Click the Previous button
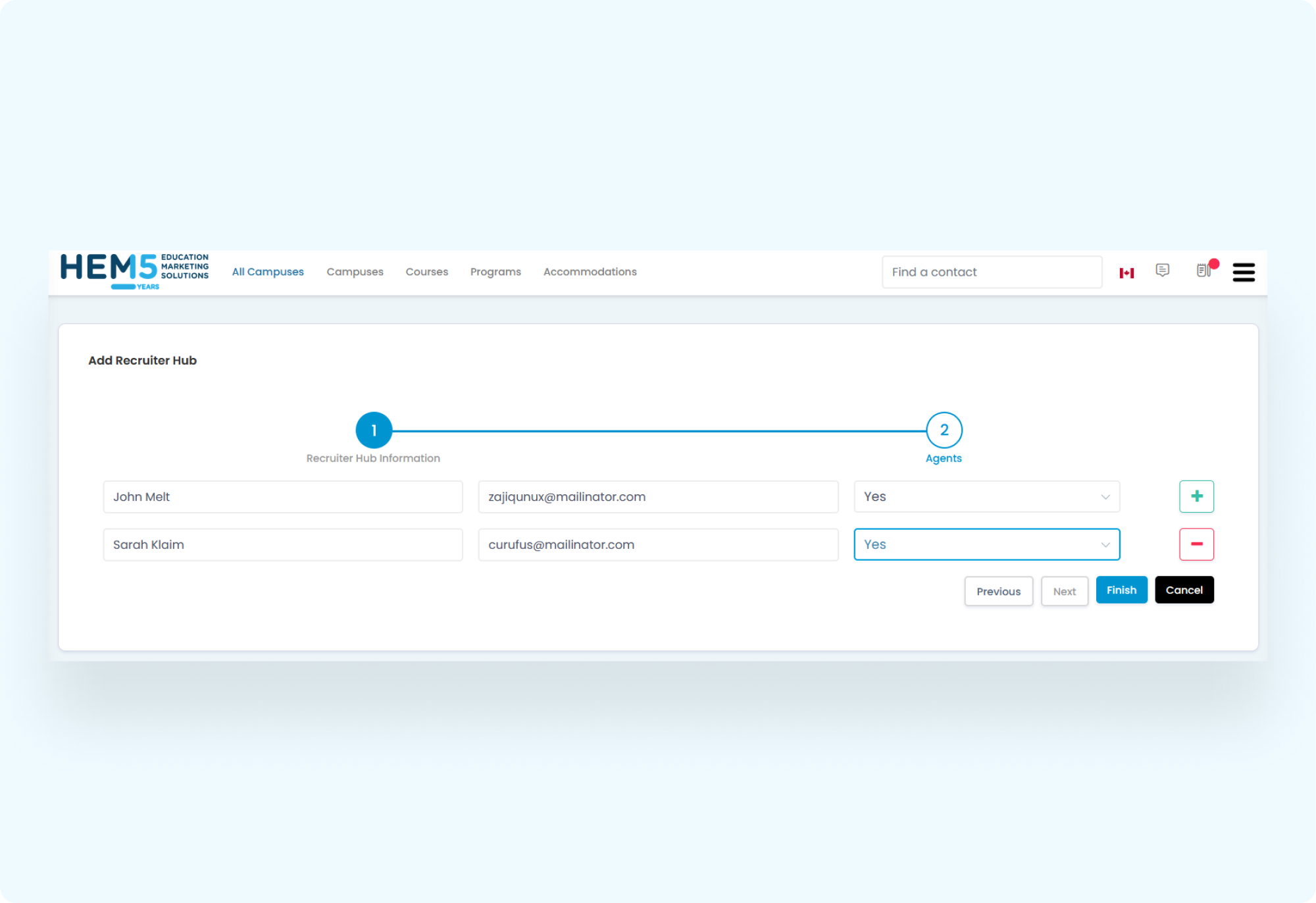1316x903 pixels. pos(998,591)
